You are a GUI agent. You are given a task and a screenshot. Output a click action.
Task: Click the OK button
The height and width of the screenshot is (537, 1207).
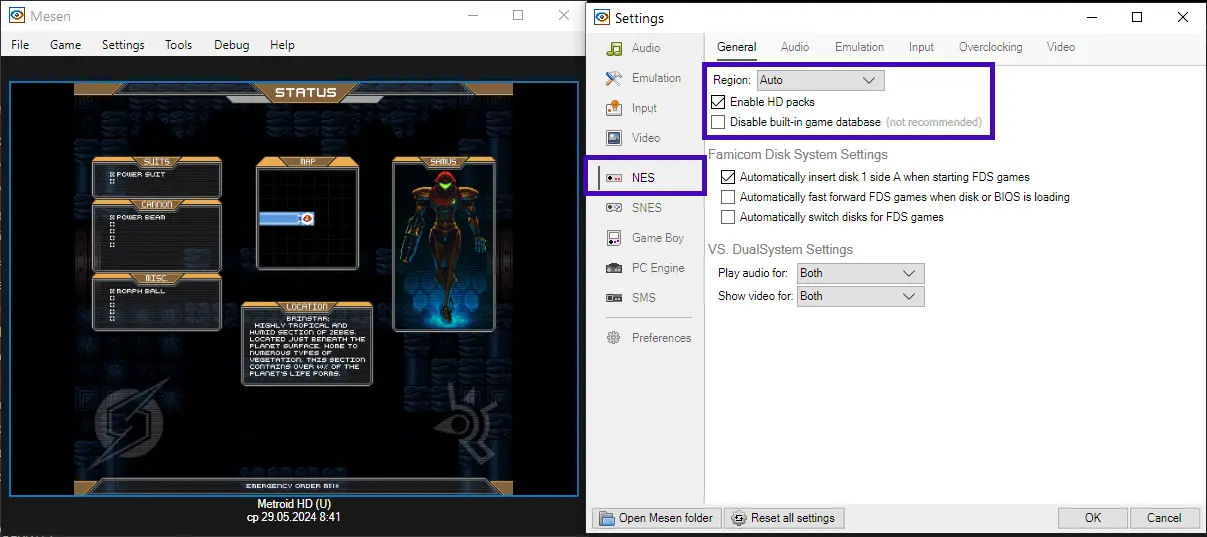pos(1093,518)
